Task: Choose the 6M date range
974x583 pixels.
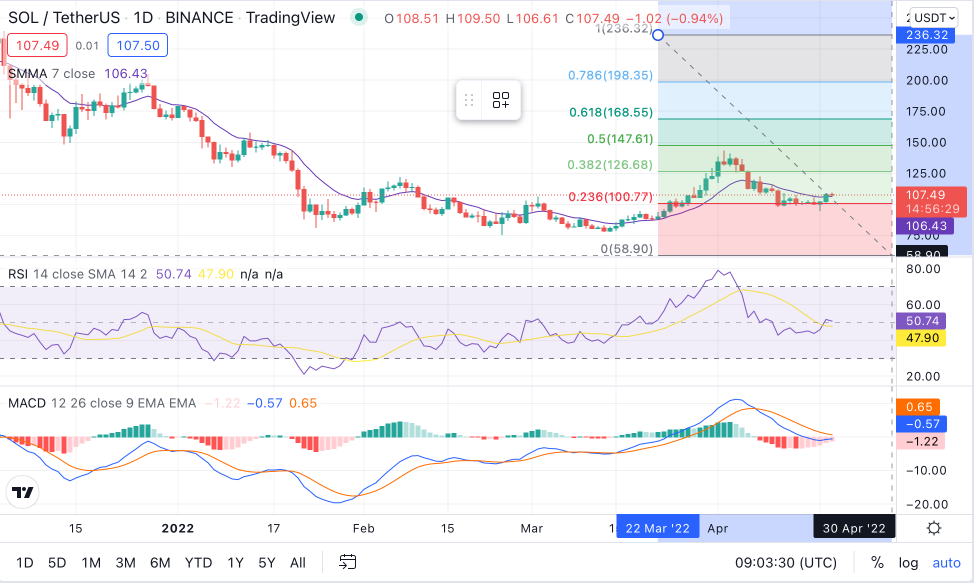Action: [x=160, y=563]
